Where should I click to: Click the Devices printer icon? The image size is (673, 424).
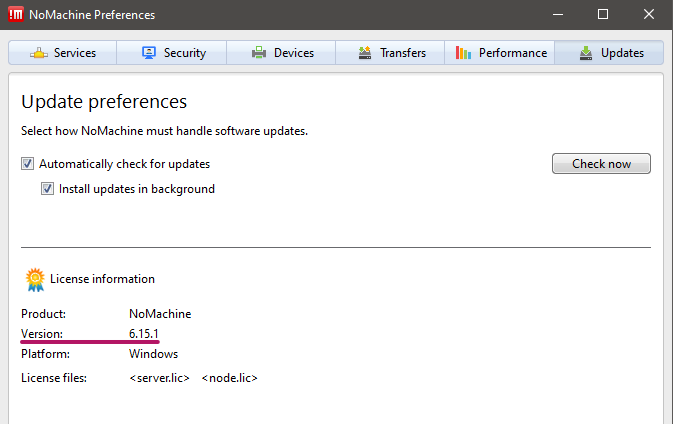(259, 53)
